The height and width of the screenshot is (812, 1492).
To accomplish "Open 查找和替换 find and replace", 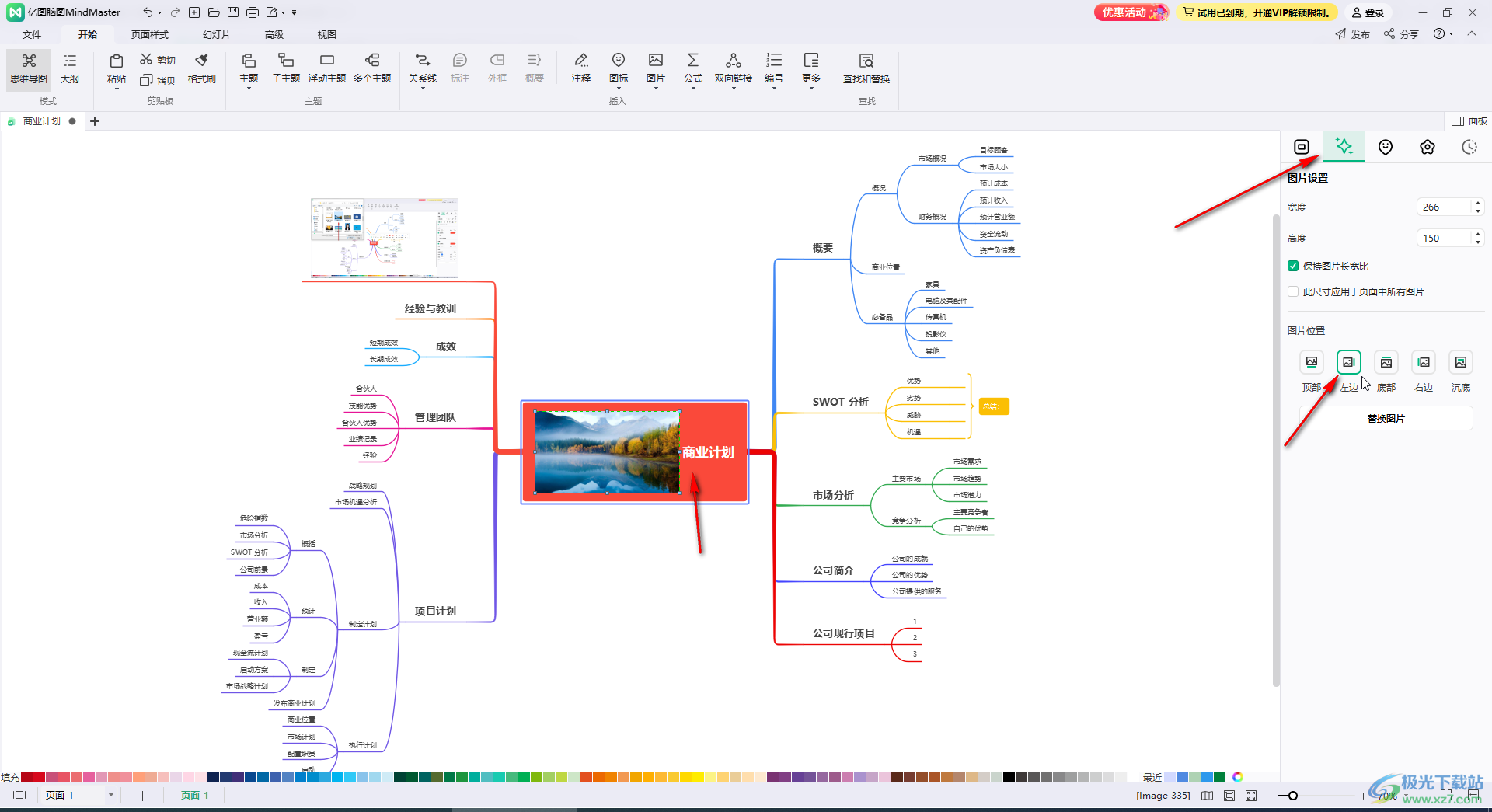I will (x=866, y=68).
